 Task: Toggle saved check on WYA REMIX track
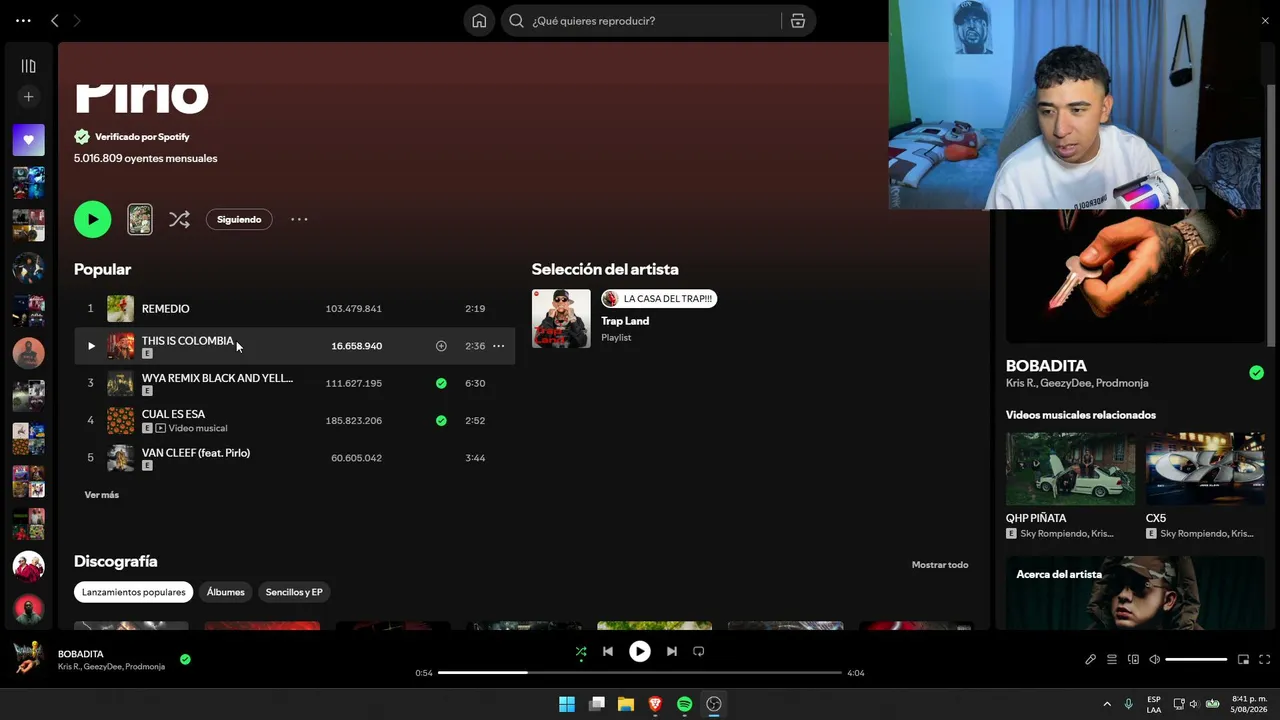coord(441,383)
